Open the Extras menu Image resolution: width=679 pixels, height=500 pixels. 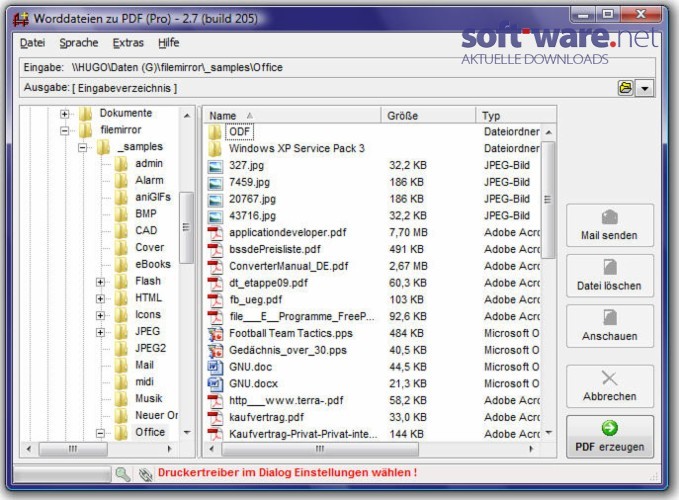[x=128, y=43]
